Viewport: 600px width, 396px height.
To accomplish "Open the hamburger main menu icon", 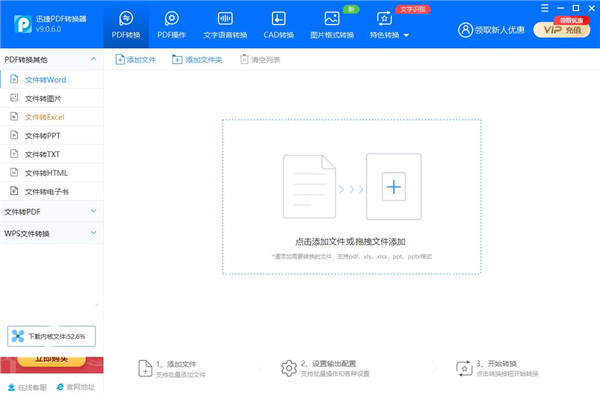I will tap(545, 8).
